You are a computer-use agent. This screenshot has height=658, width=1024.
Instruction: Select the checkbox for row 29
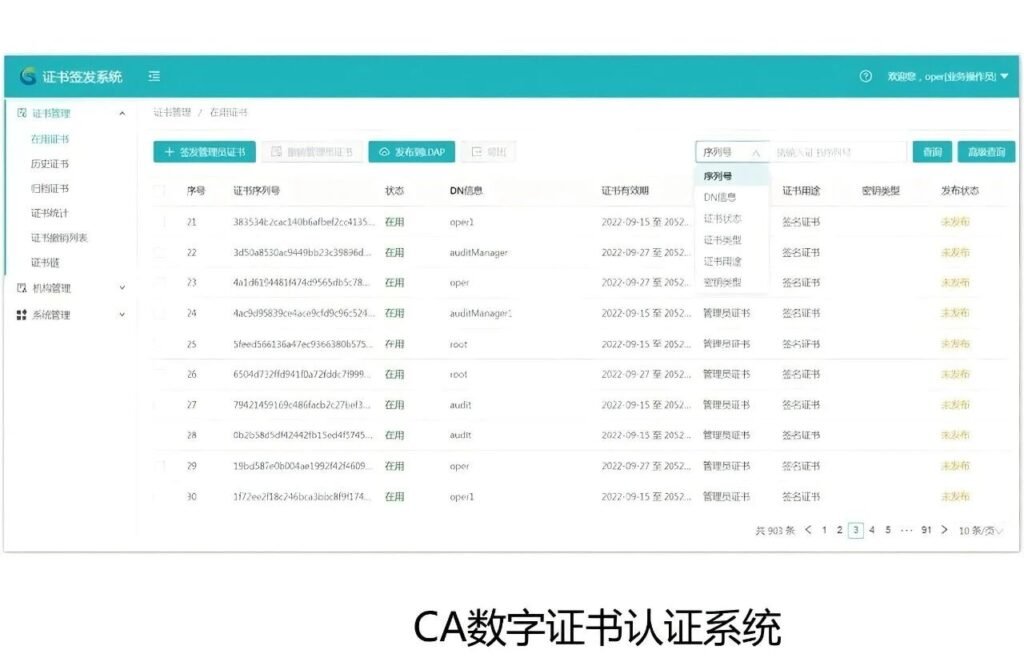point(159,466)
